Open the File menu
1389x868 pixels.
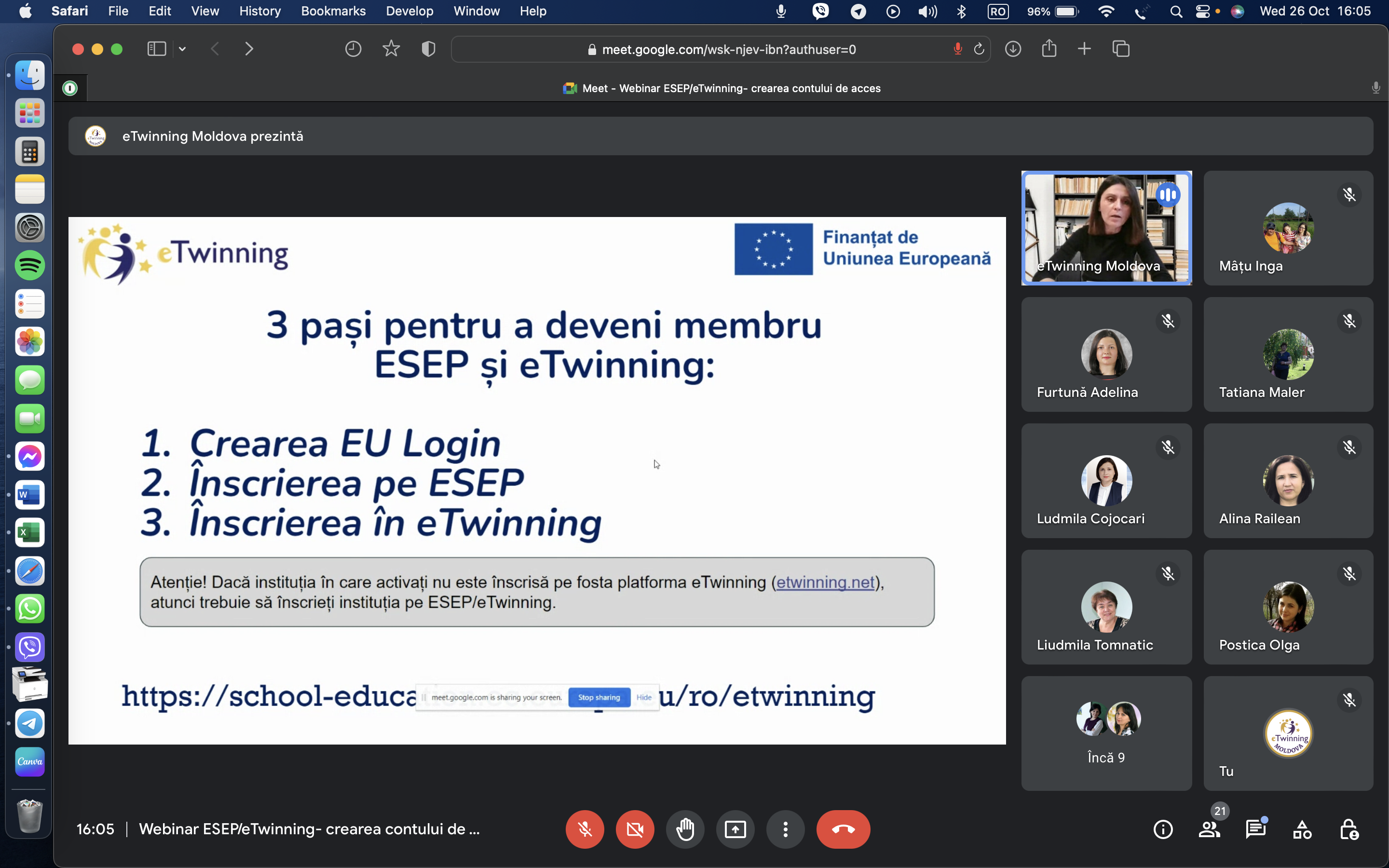pos(118,11)
